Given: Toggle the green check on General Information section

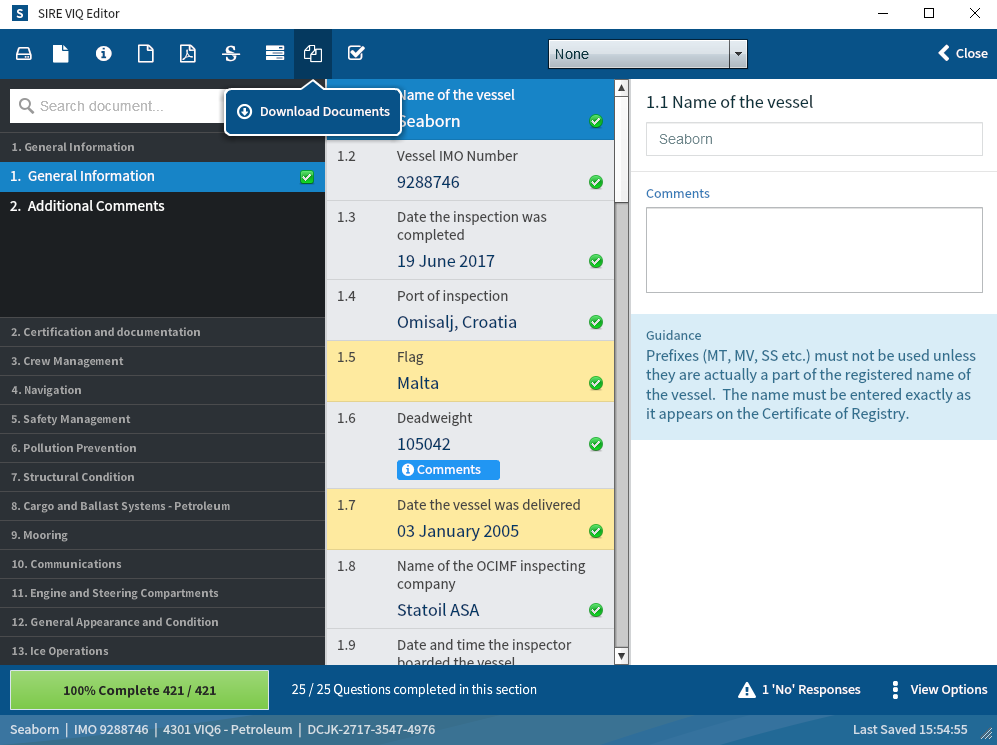Looking at the screenshot, I should click(307, 177).
